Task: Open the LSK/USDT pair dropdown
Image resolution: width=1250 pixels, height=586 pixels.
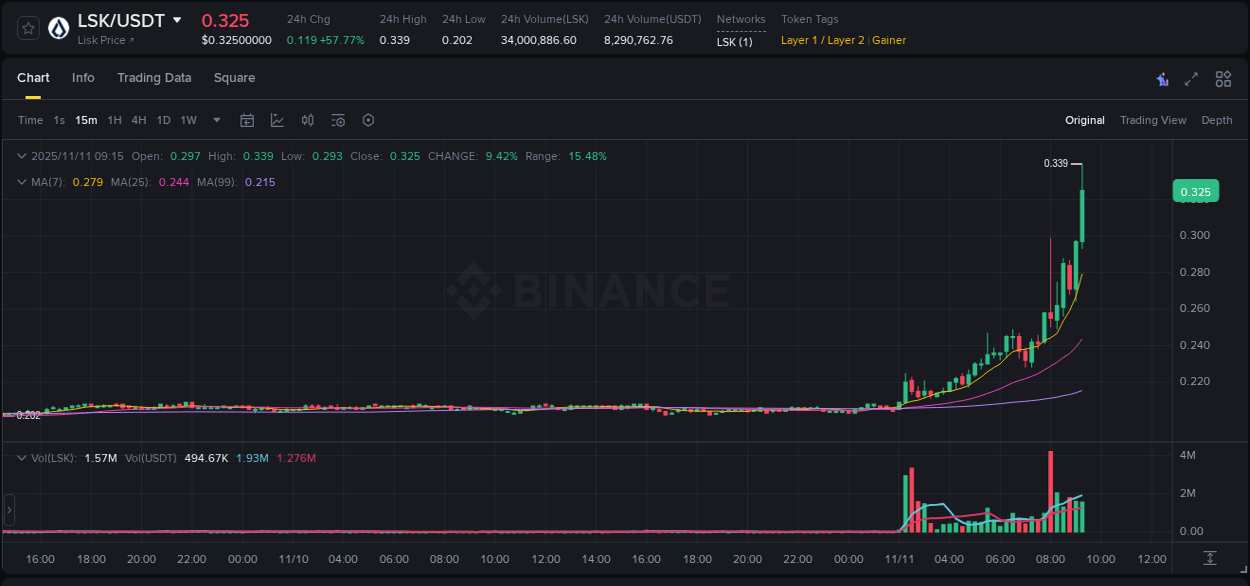Action: 178,19
